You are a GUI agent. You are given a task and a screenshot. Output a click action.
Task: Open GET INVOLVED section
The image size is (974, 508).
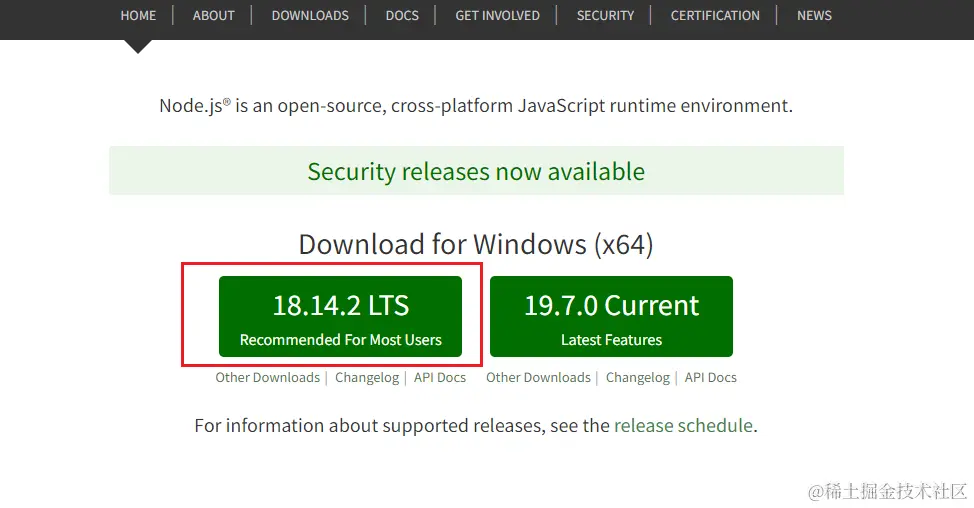tap(498, 16)
